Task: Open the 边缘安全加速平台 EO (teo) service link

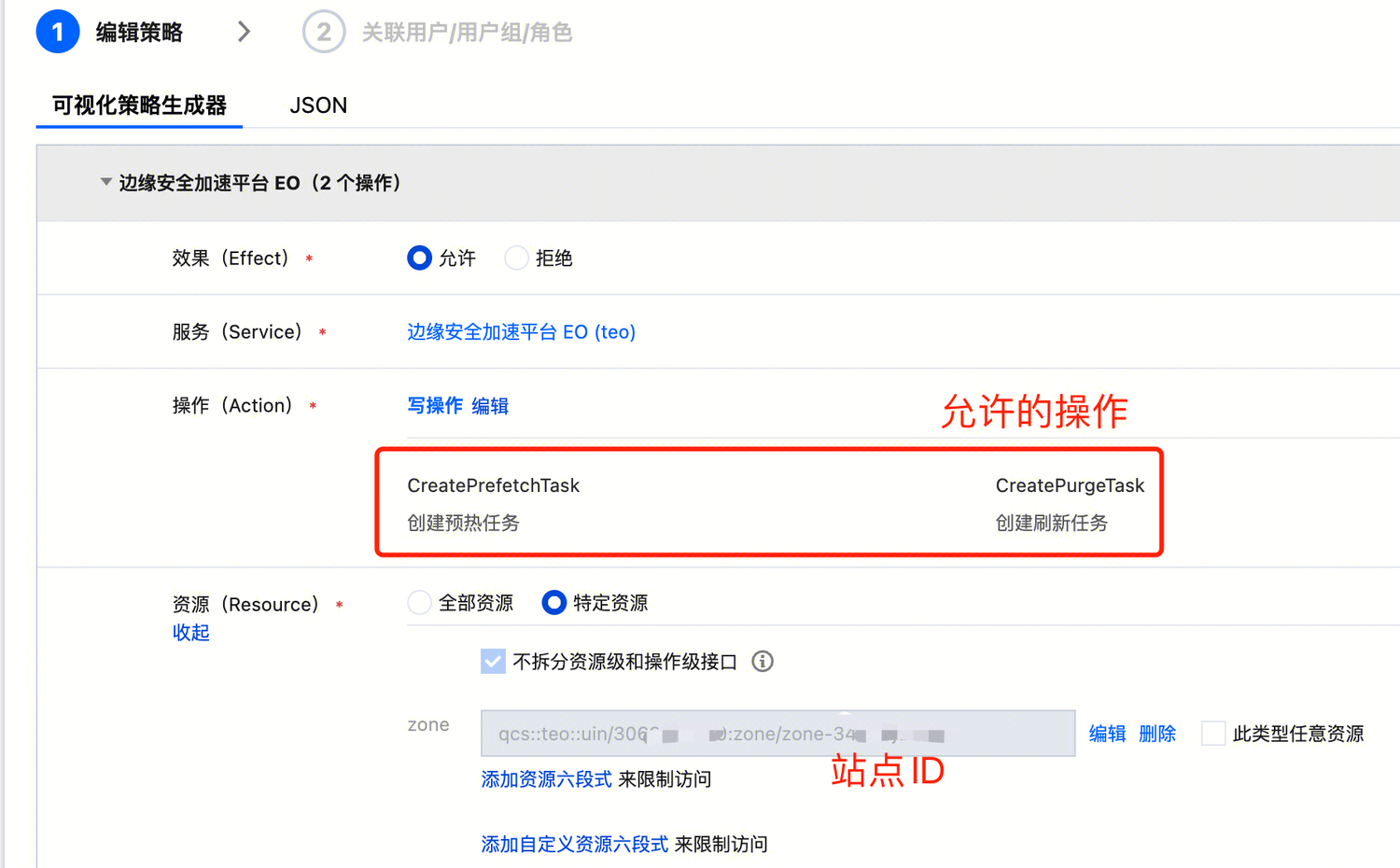Action: (521, 332)
